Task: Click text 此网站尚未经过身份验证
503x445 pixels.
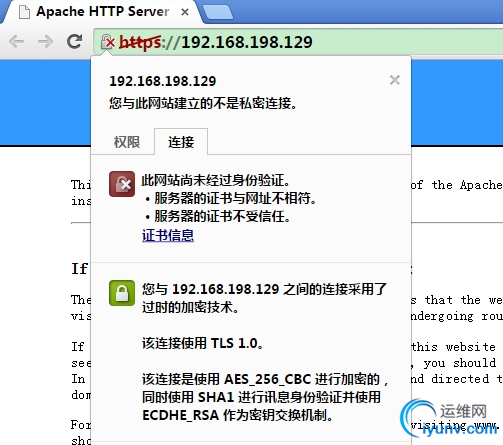Action: pos(216,180)
